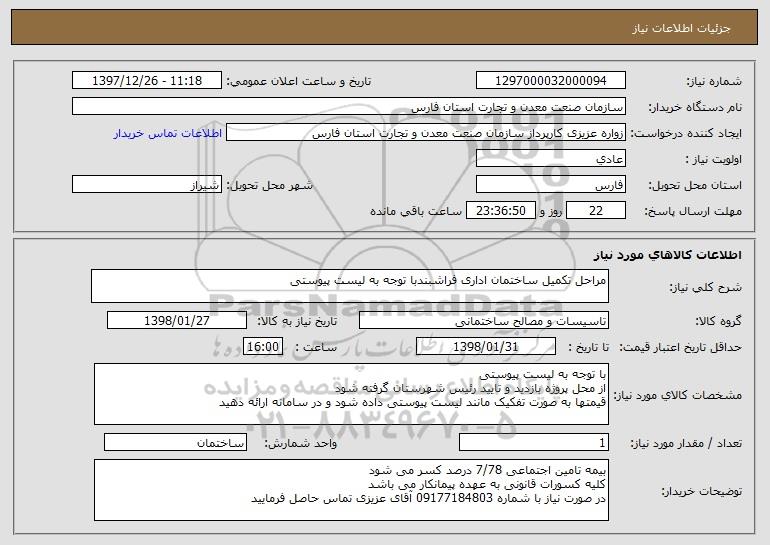Click the general description box مراحل تکمیل ساختمان
The height and width of the screenshot is (545, 770).
(x=350, y=286)
